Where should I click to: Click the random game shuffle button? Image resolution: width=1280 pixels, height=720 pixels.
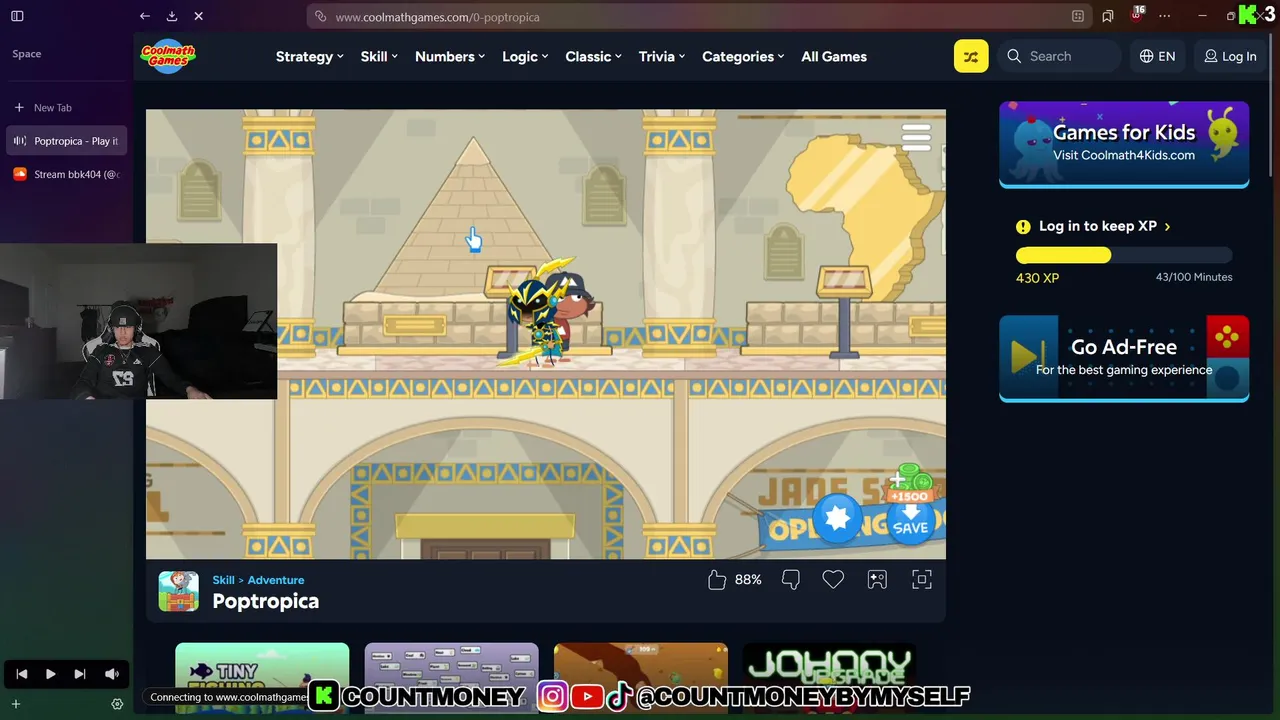(x=971, y=56)
